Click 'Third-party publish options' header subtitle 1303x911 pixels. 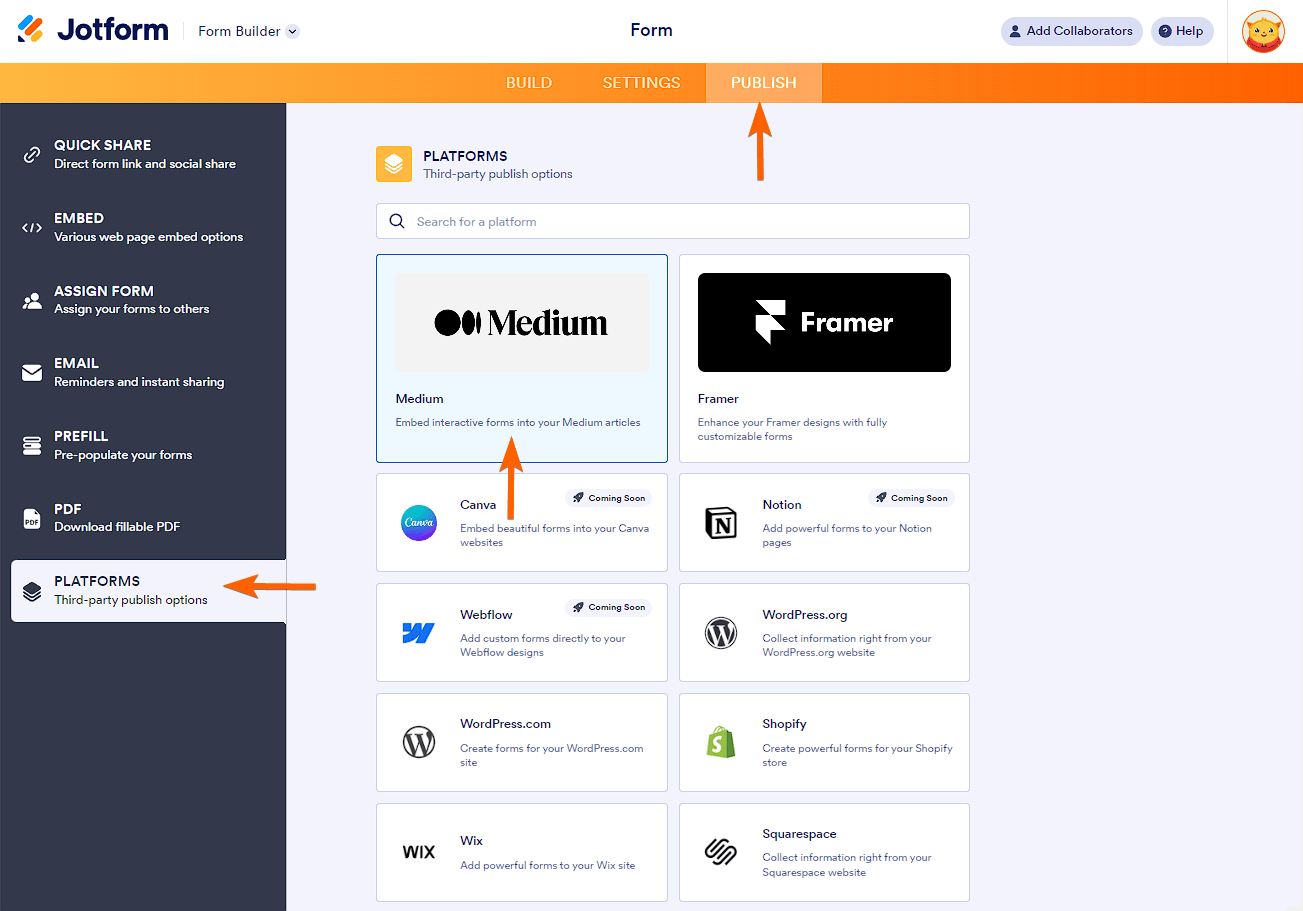click(498, 174)
